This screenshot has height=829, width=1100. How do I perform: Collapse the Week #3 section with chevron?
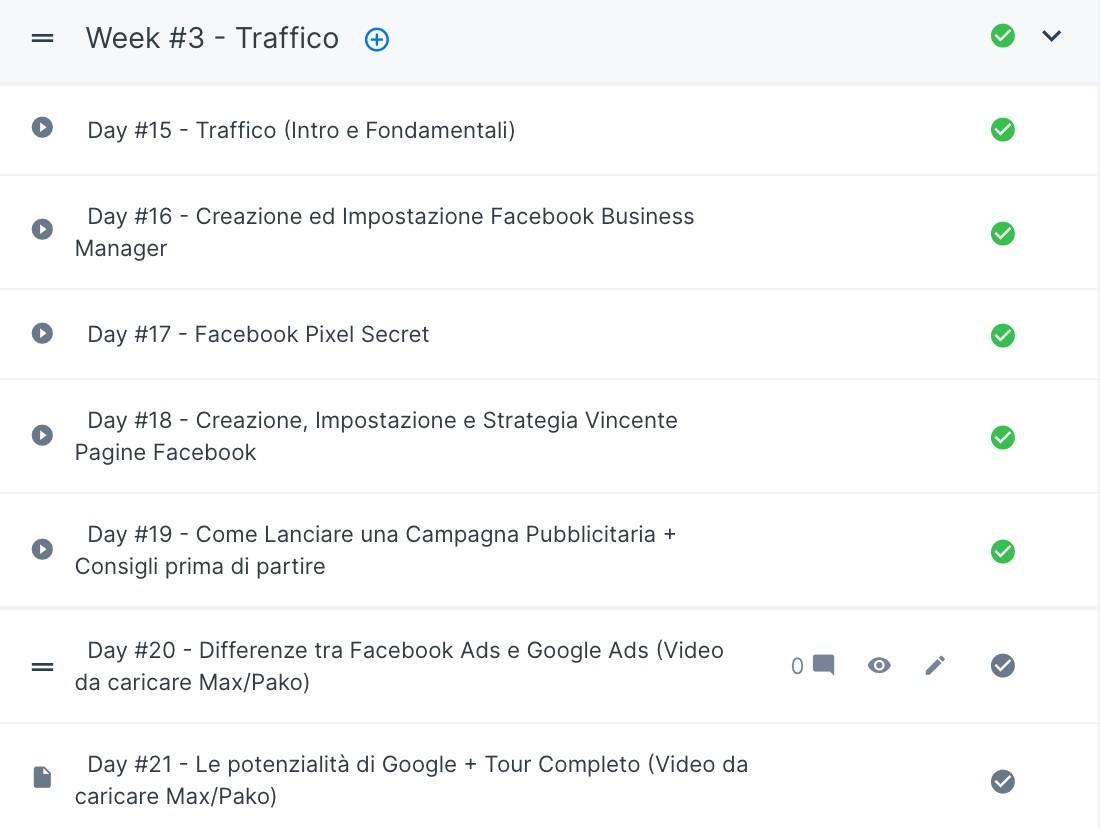[1052, 36]
